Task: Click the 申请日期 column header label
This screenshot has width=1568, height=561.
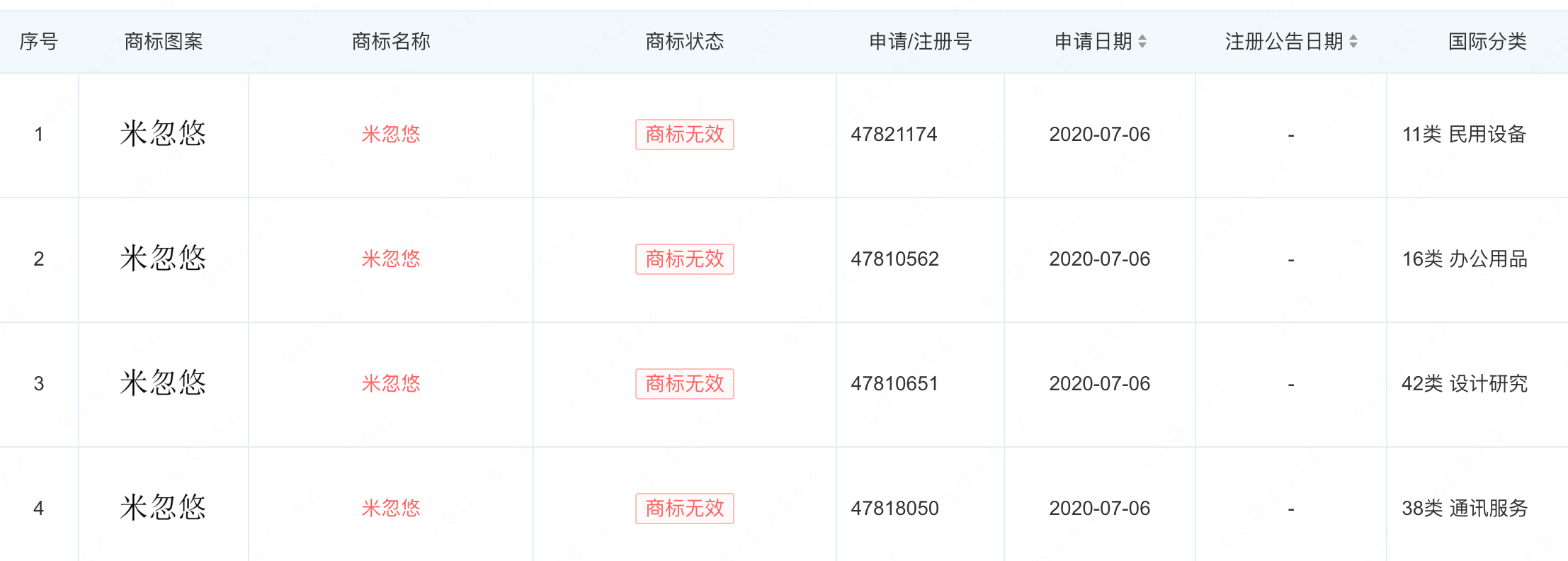Action: coord(1093,42)
